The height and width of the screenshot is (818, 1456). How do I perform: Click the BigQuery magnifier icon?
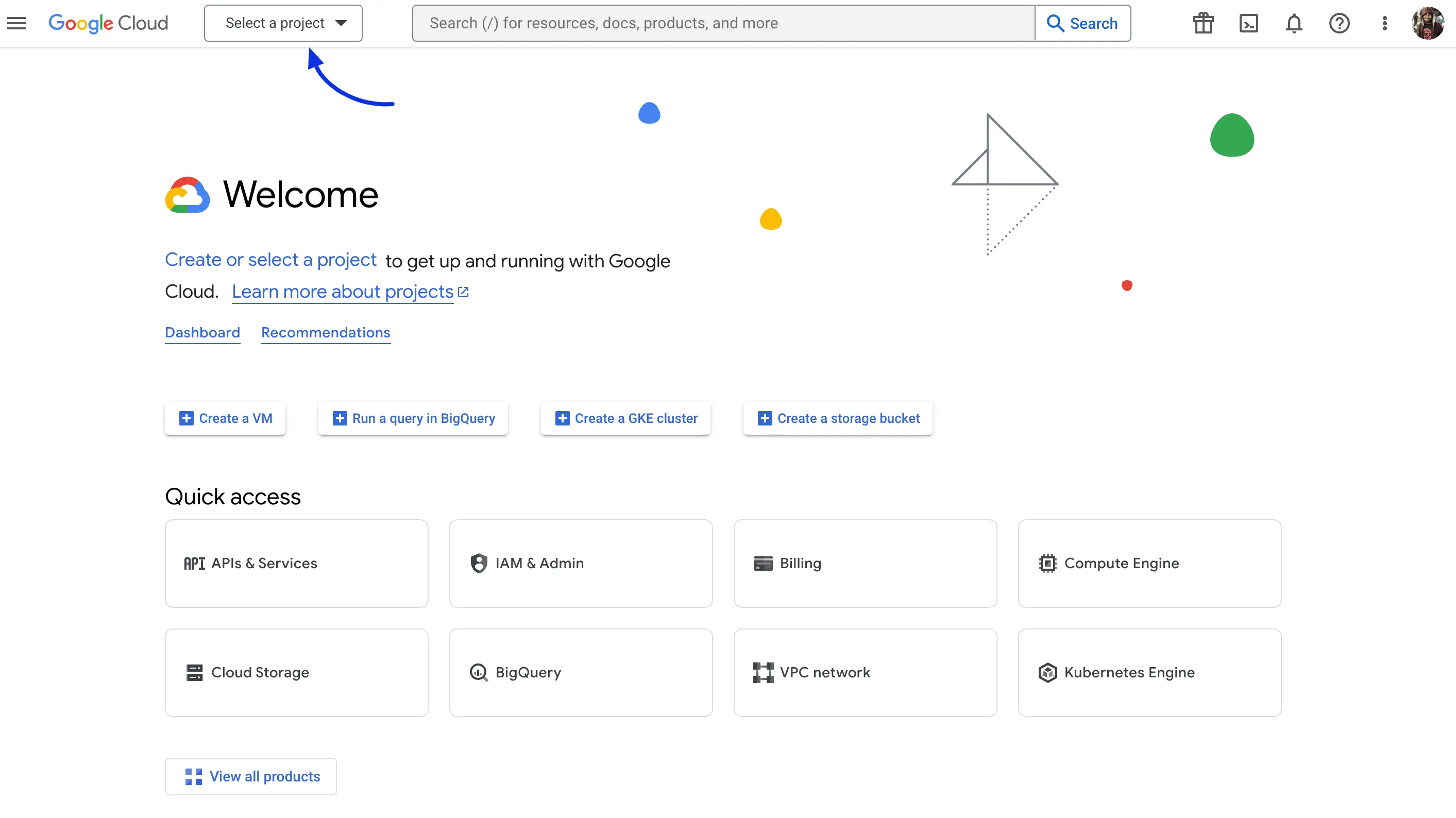479,673
